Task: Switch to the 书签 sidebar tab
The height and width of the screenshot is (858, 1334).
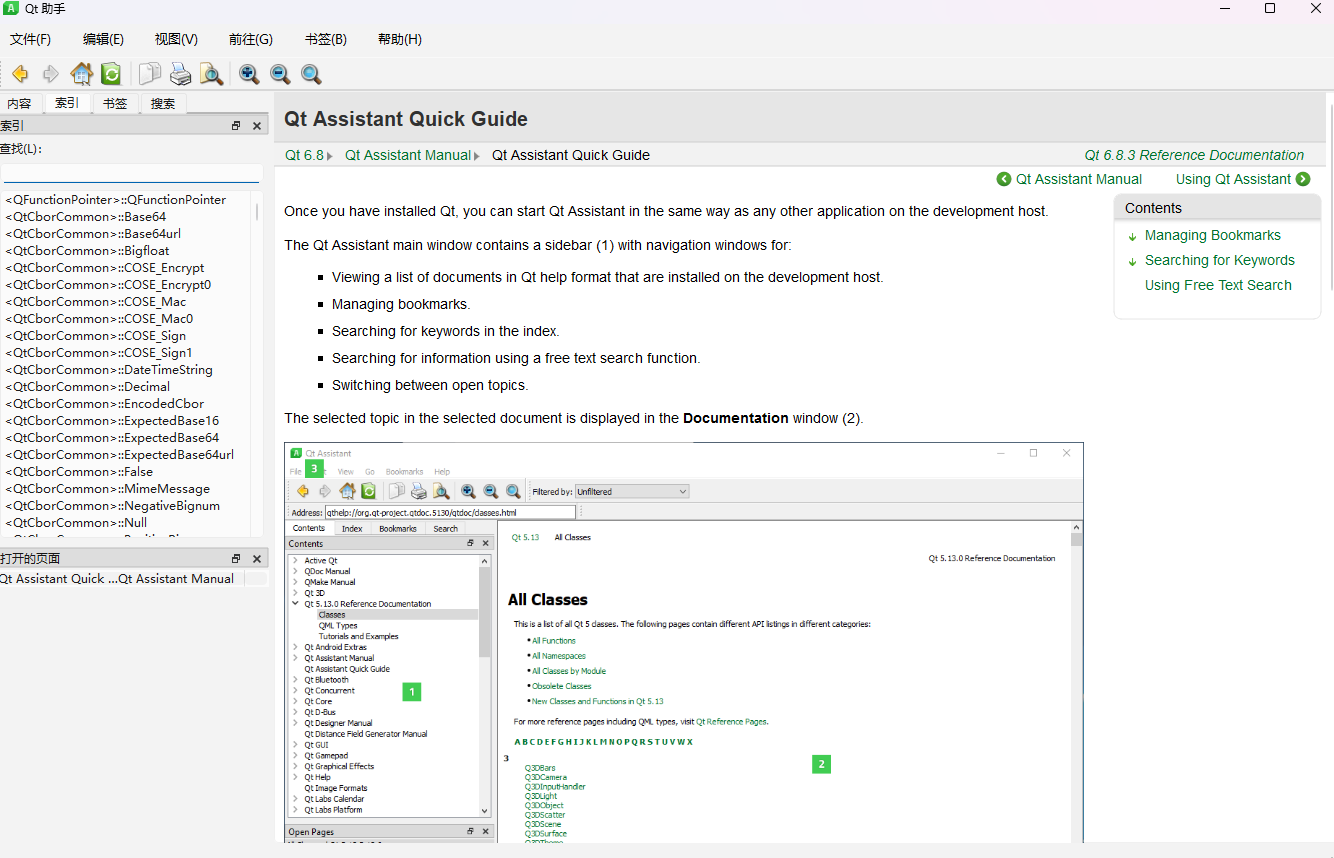Action: click(x=115, y=103)
